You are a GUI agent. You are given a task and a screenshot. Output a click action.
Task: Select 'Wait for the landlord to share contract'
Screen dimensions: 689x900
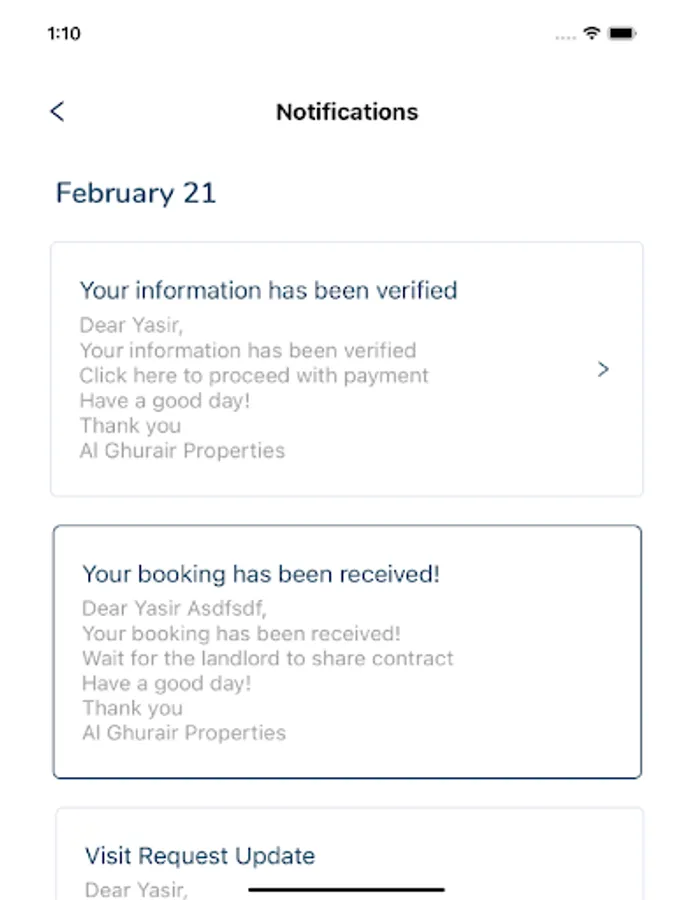(x=268, y=658)
